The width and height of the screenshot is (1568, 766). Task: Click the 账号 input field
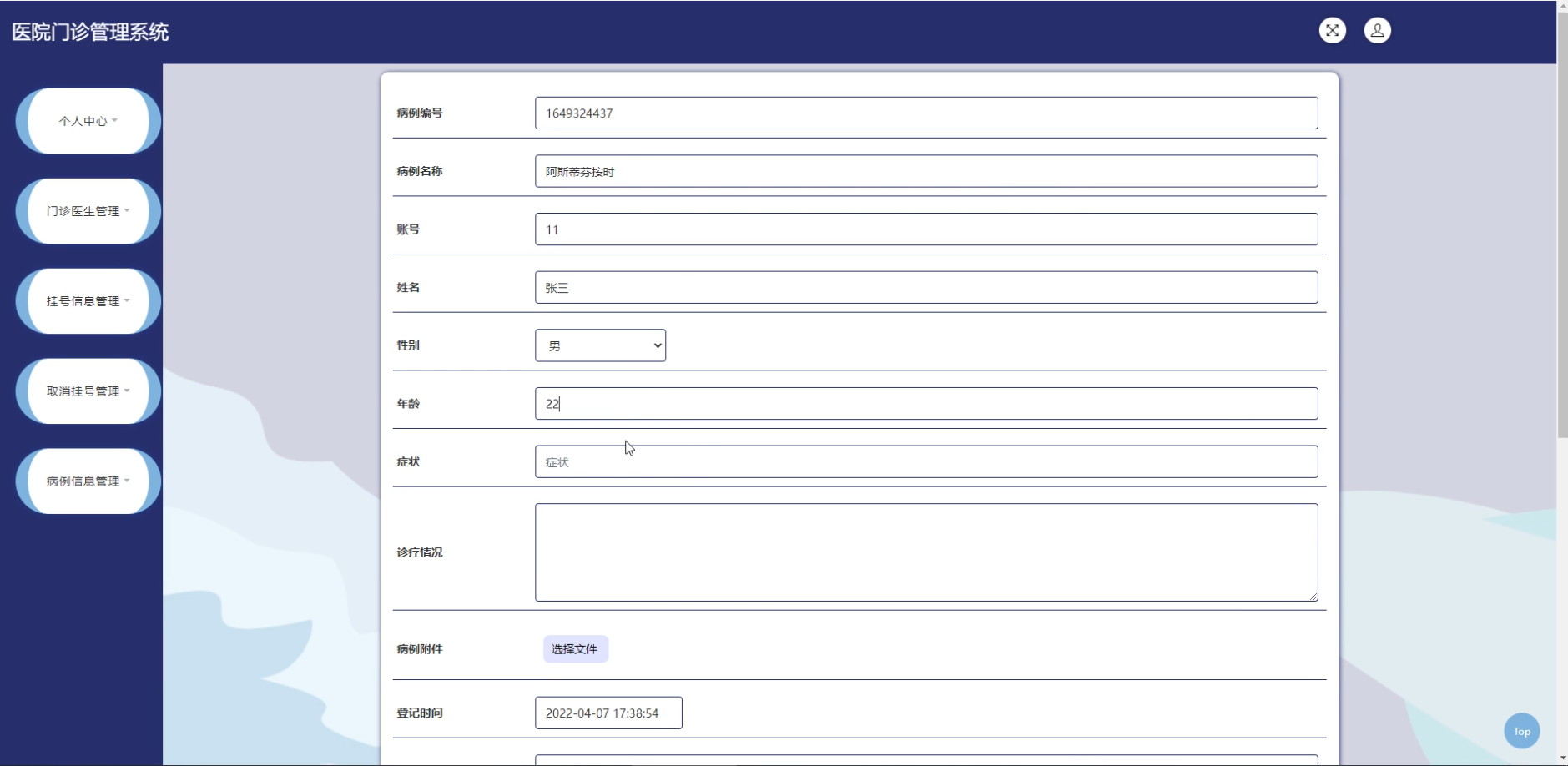(926, 229)
